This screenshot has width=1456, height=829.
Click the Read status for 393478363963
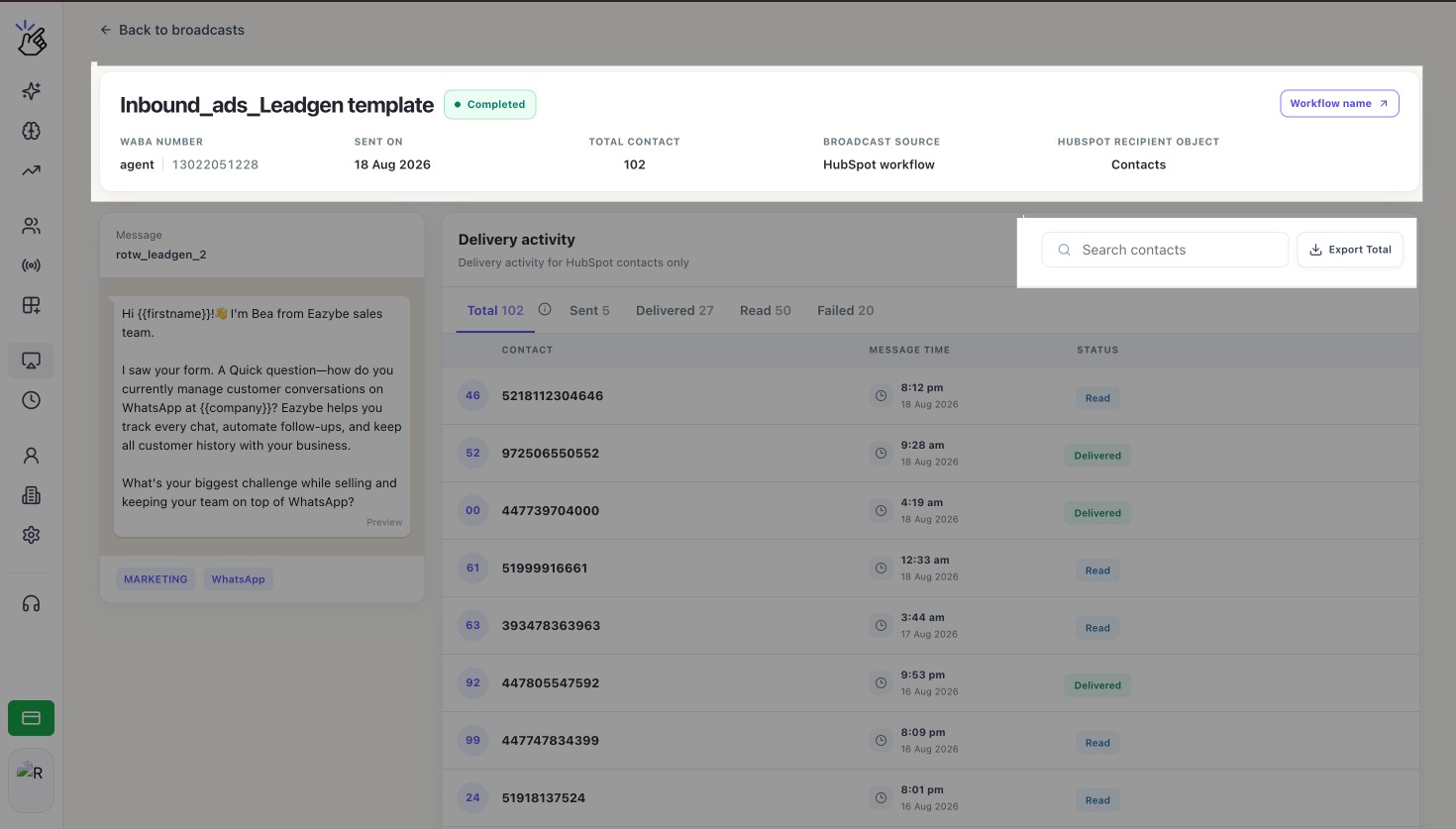pos(1097,628)
